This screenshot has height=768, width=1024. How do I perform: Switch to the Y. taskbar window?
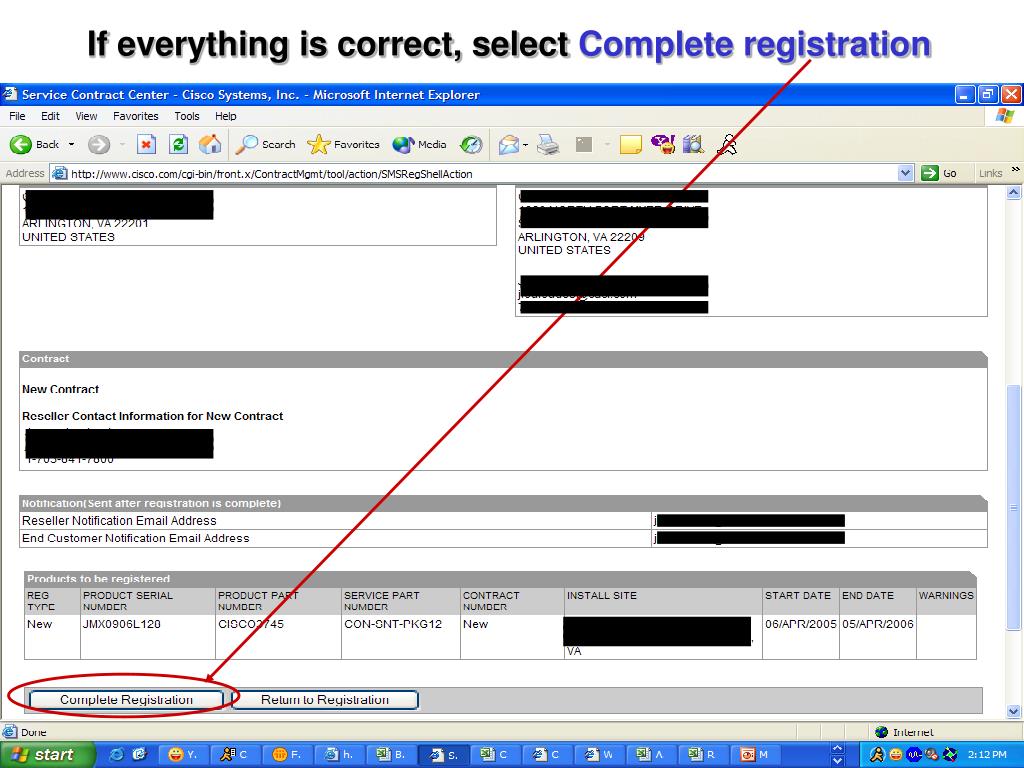tap(182, 755)
